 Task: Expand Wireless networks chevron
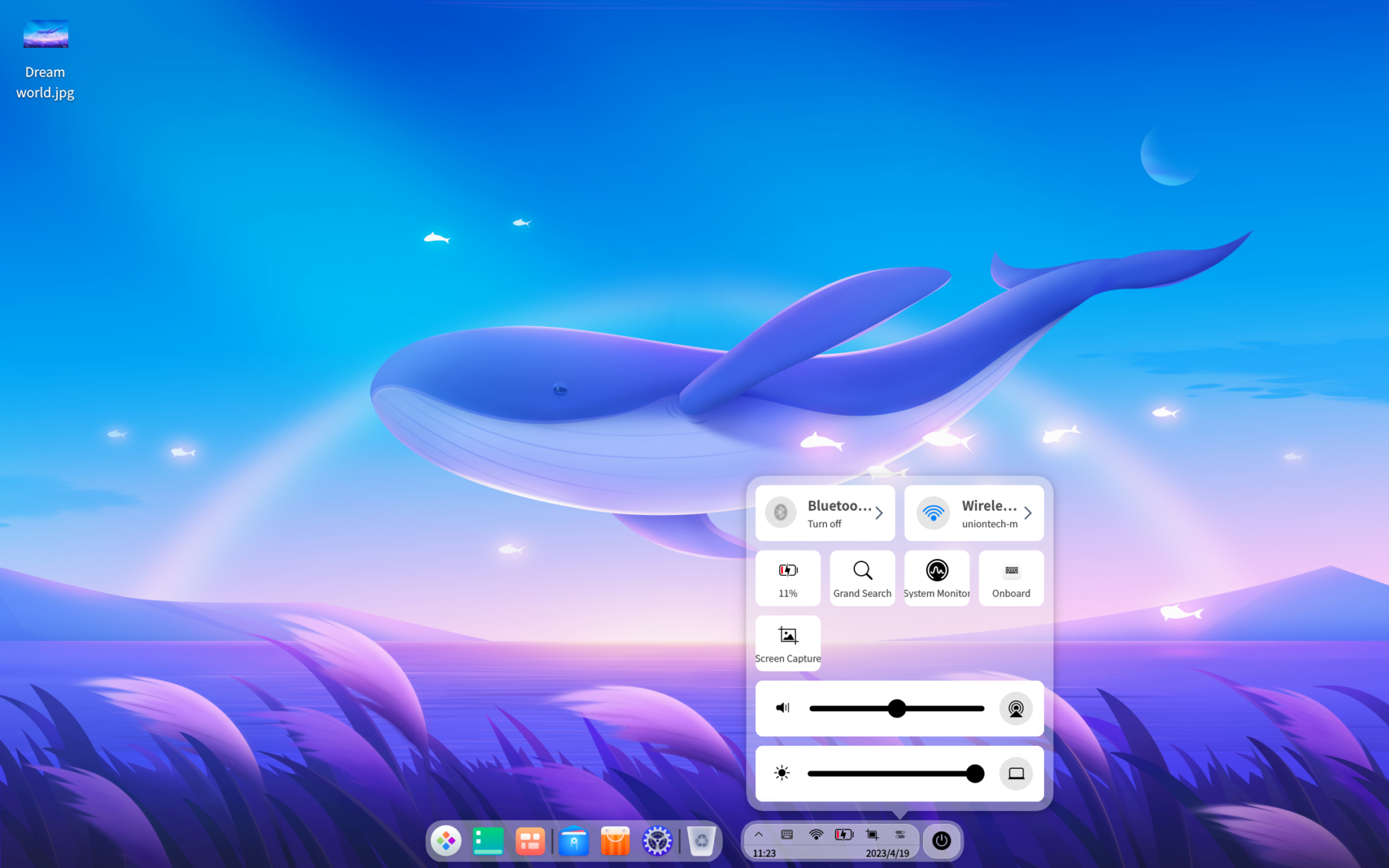click(x=1027, y=513)
